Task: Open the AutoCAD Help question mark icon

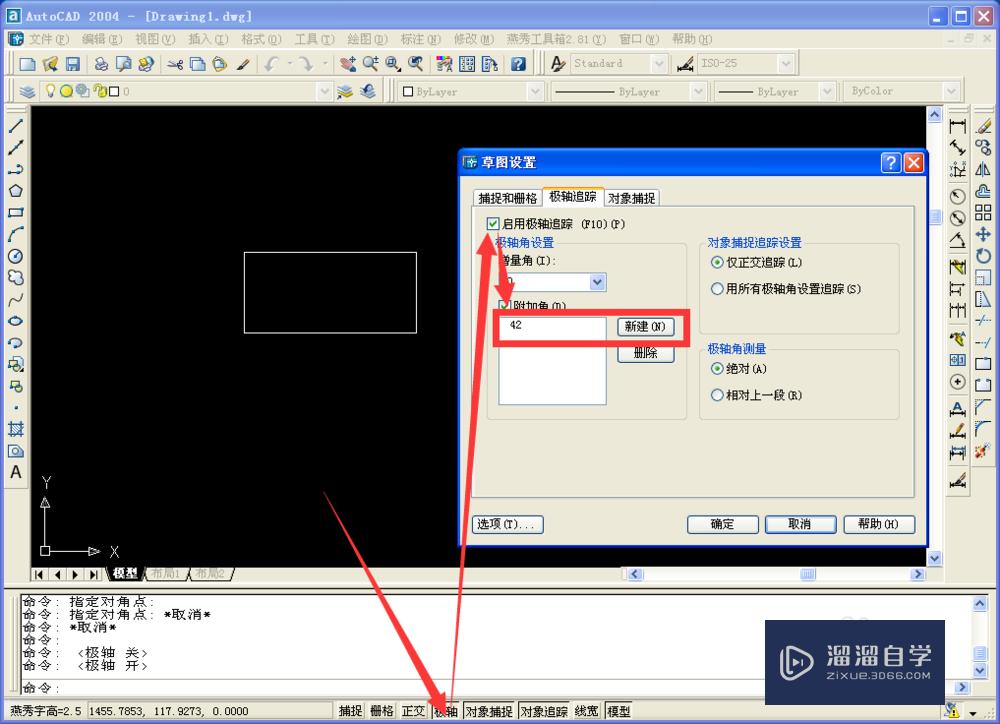Action: point(519,63)
